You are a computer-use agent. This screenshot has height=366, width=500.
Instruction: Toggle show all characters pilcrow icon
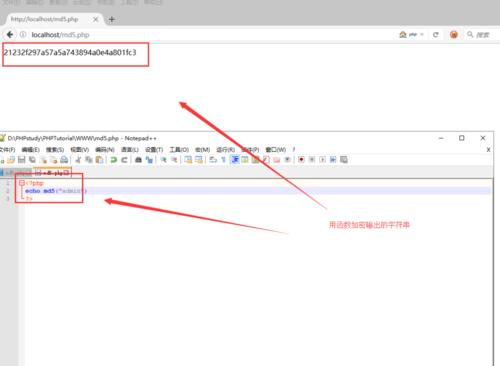coord(224,160)
